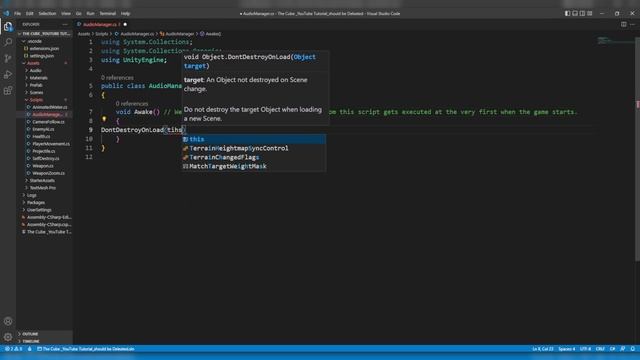The height and width of the screenshot is (360, 640).
Task: Open the Explorer view in activity bar
Action: click(x=8, y=27)
